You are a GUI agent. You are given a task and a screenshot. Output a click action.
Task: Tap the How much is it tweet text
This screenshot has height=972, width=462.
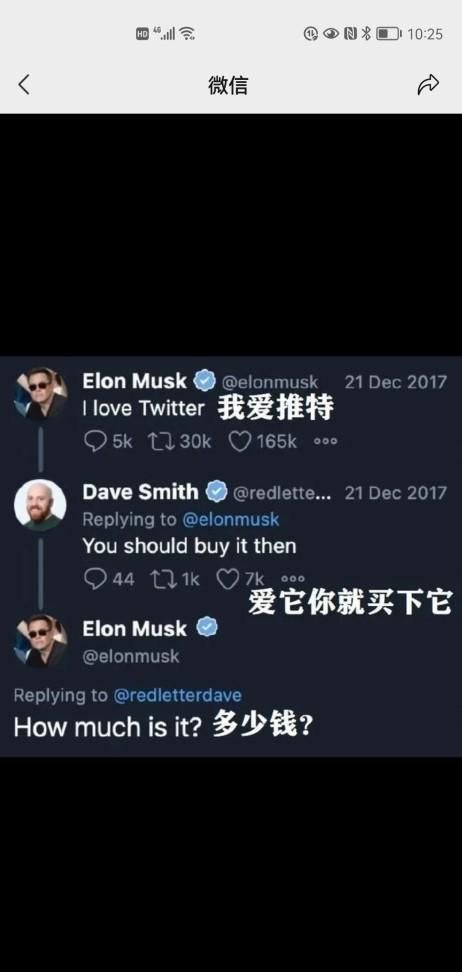(x=109, y=727)
